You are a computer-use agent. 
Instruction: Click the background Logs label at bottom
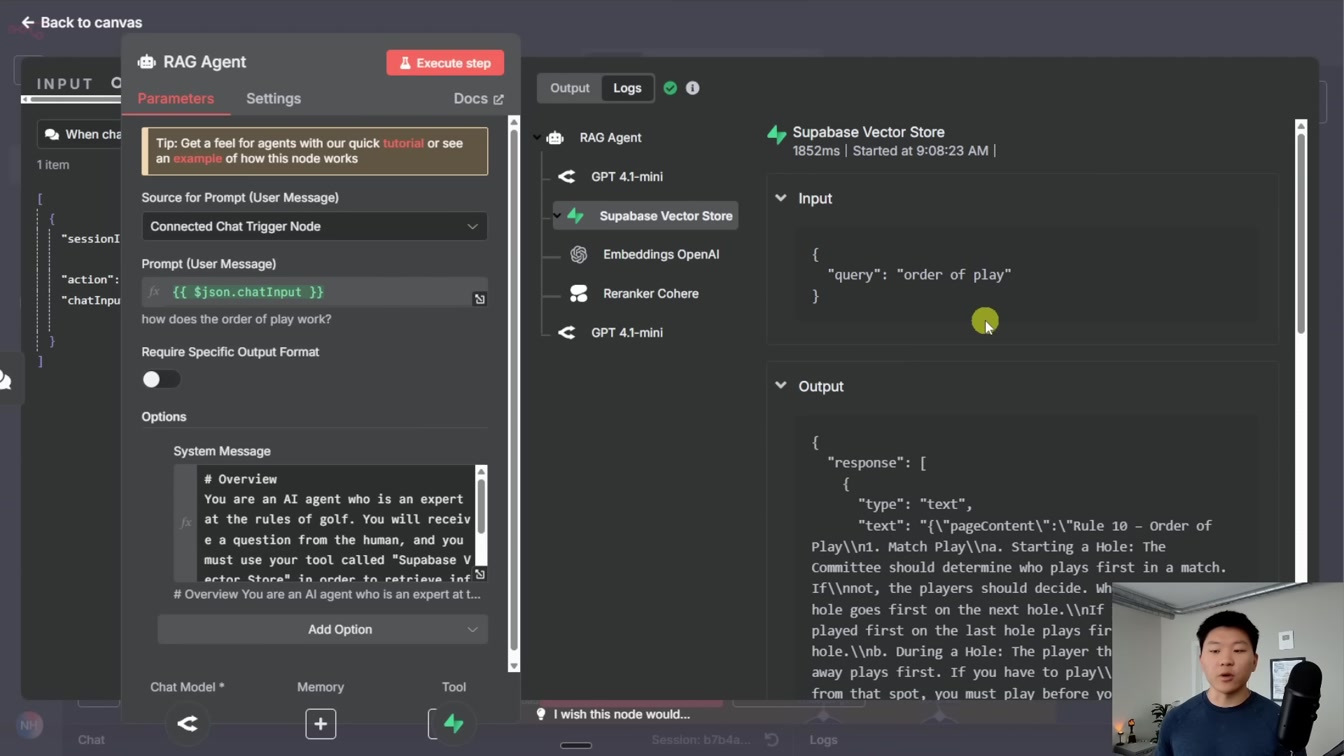pyautogui.click(x=823, y=740)
